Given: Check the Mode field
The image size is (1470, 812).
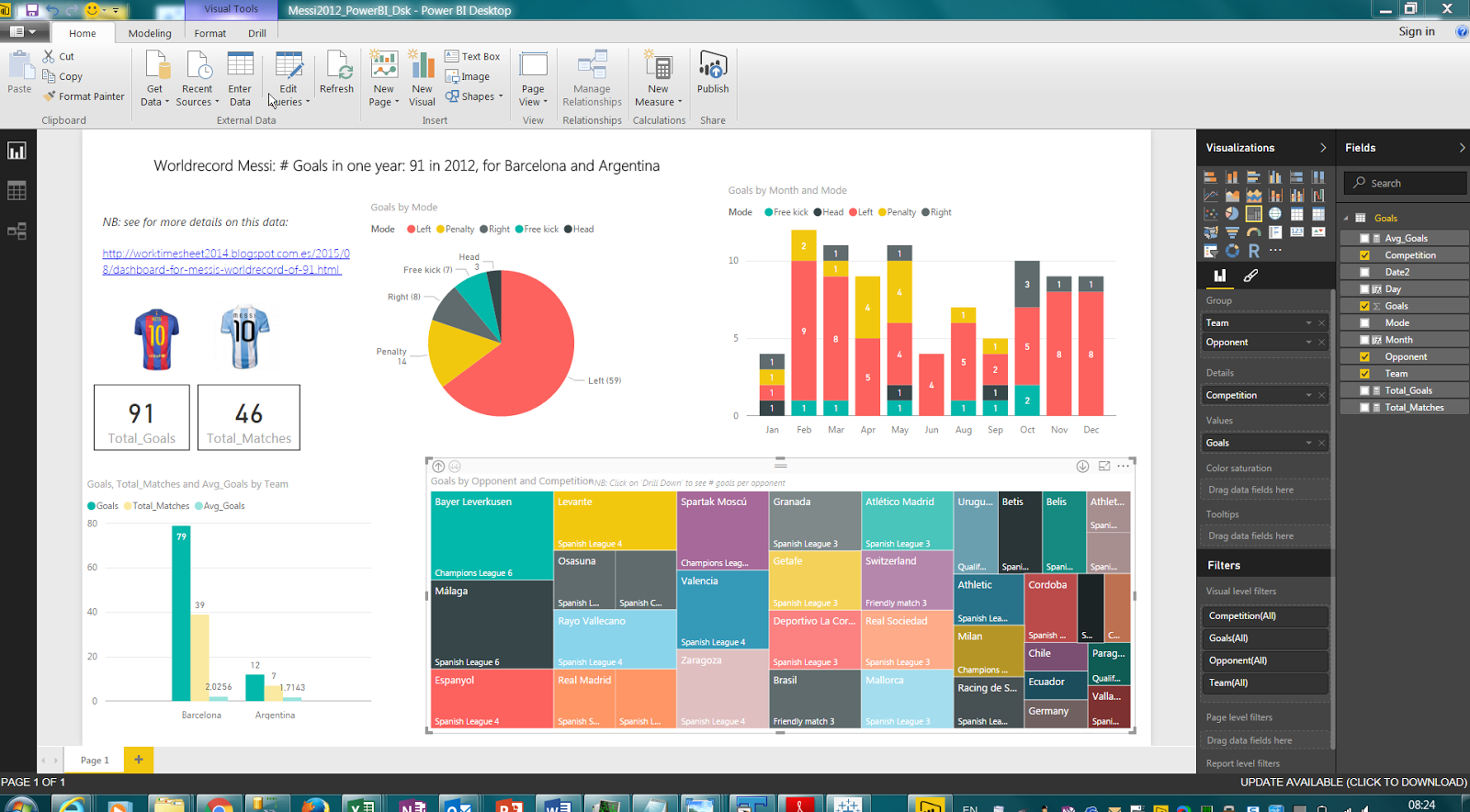Looking at the screenshot, I should 1364,322.
